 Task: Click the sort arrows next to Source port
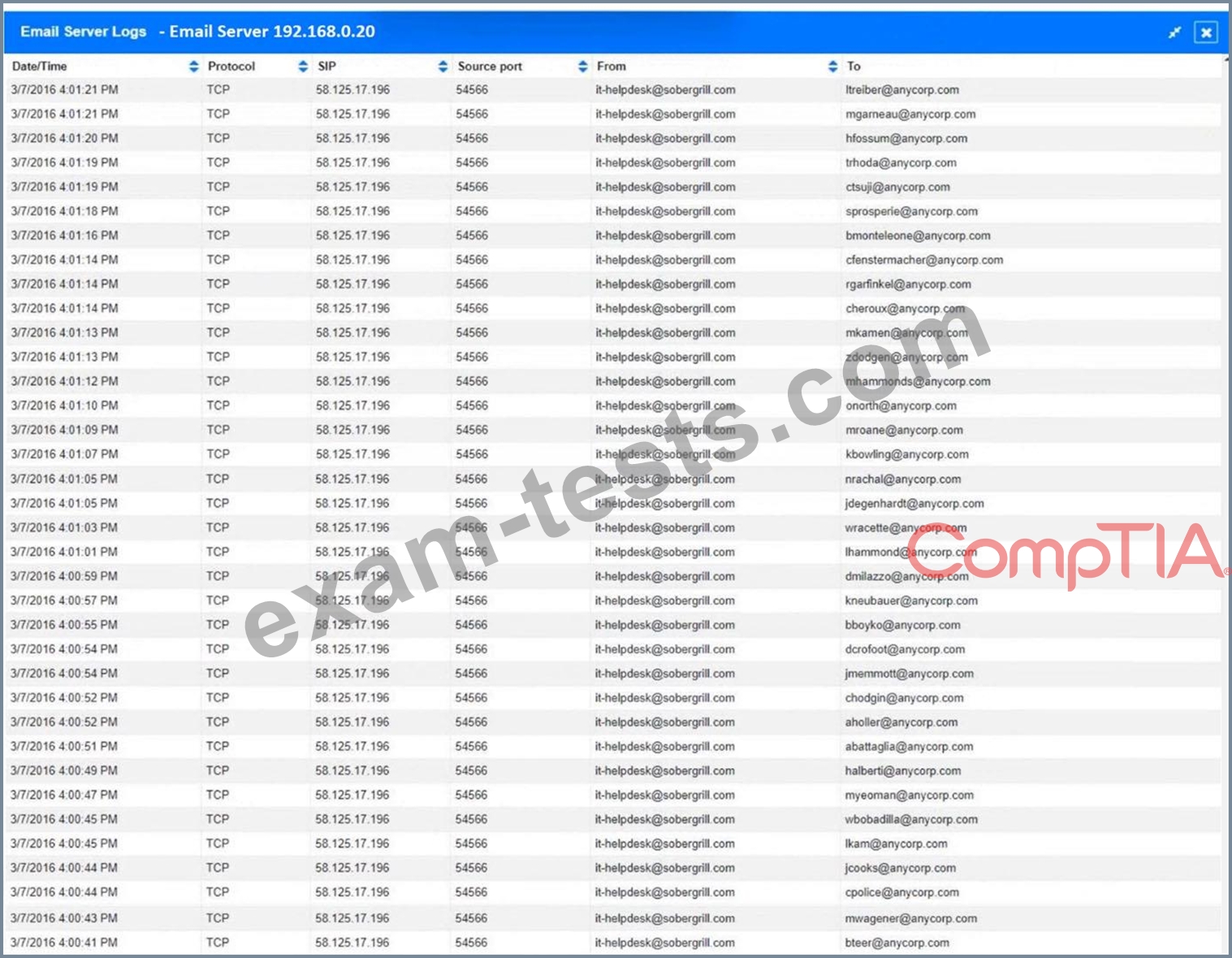582,67
